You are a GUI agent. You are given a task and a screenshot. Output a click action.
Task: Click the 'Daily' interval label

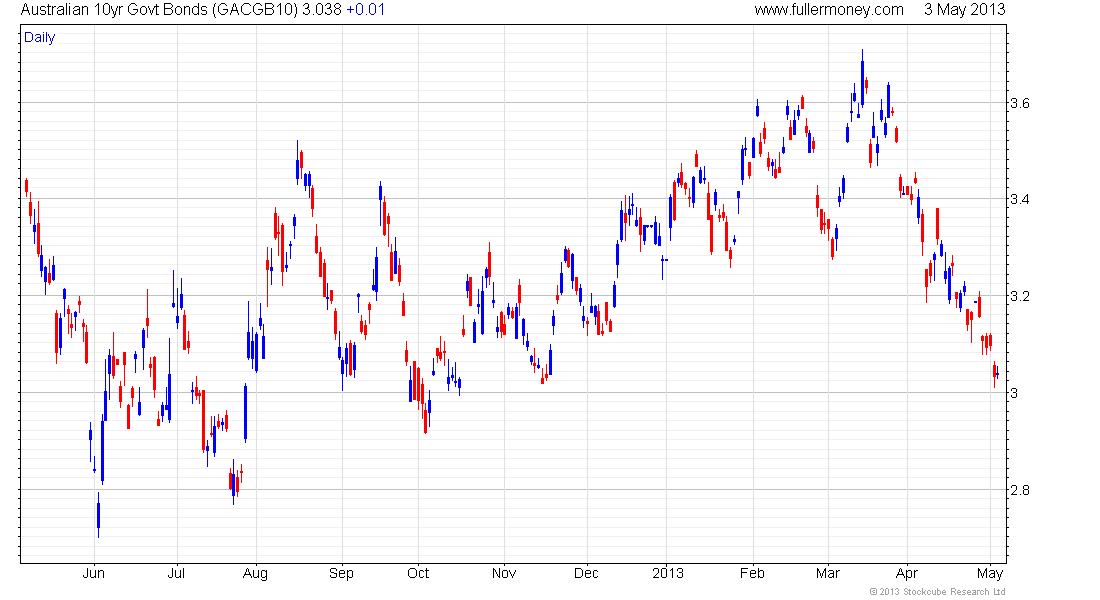[x=39, y=38]
